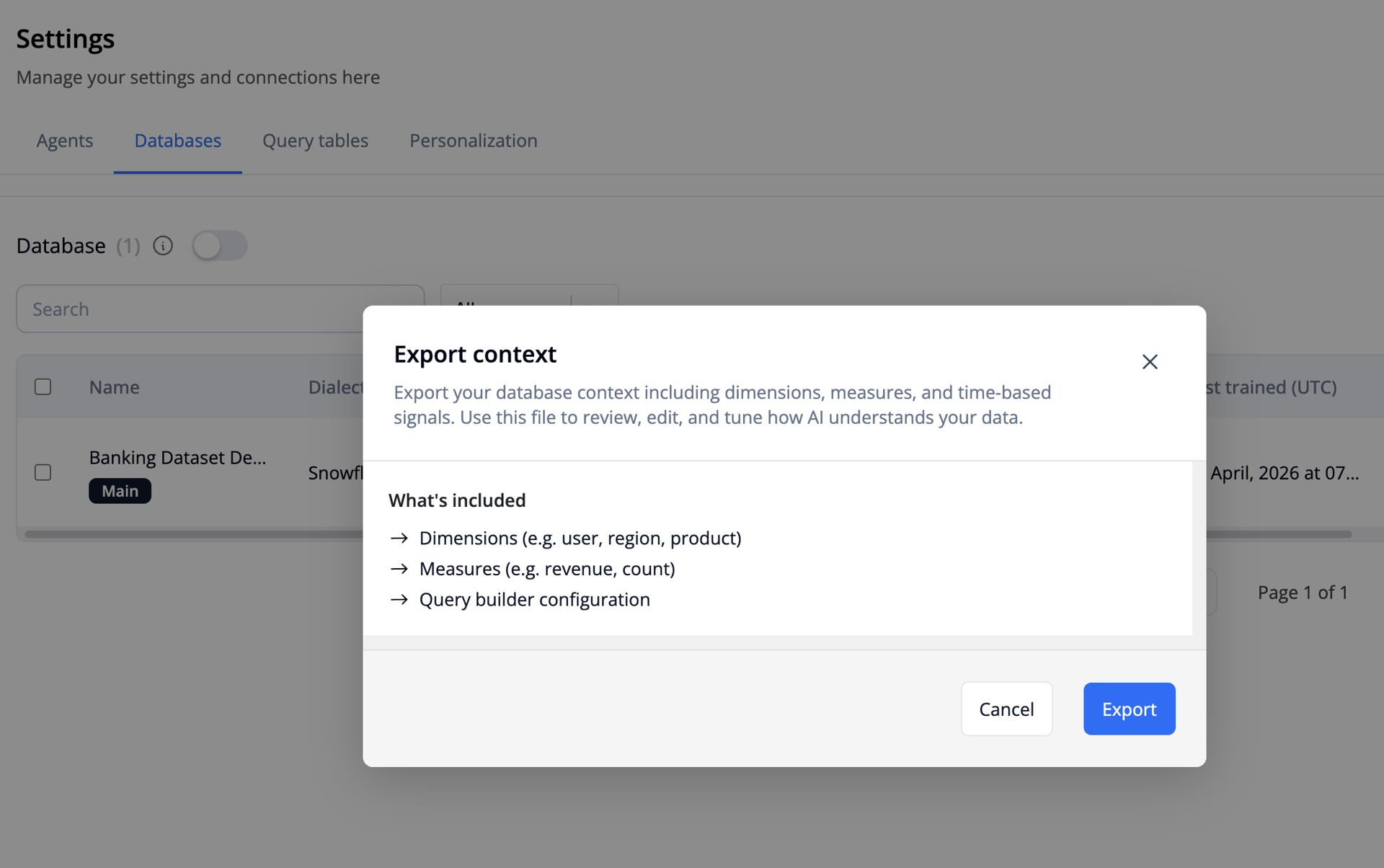This screenshot has width=1384, height=868.
Task: Click Query builder configuration item
Action: pos(535,599)
